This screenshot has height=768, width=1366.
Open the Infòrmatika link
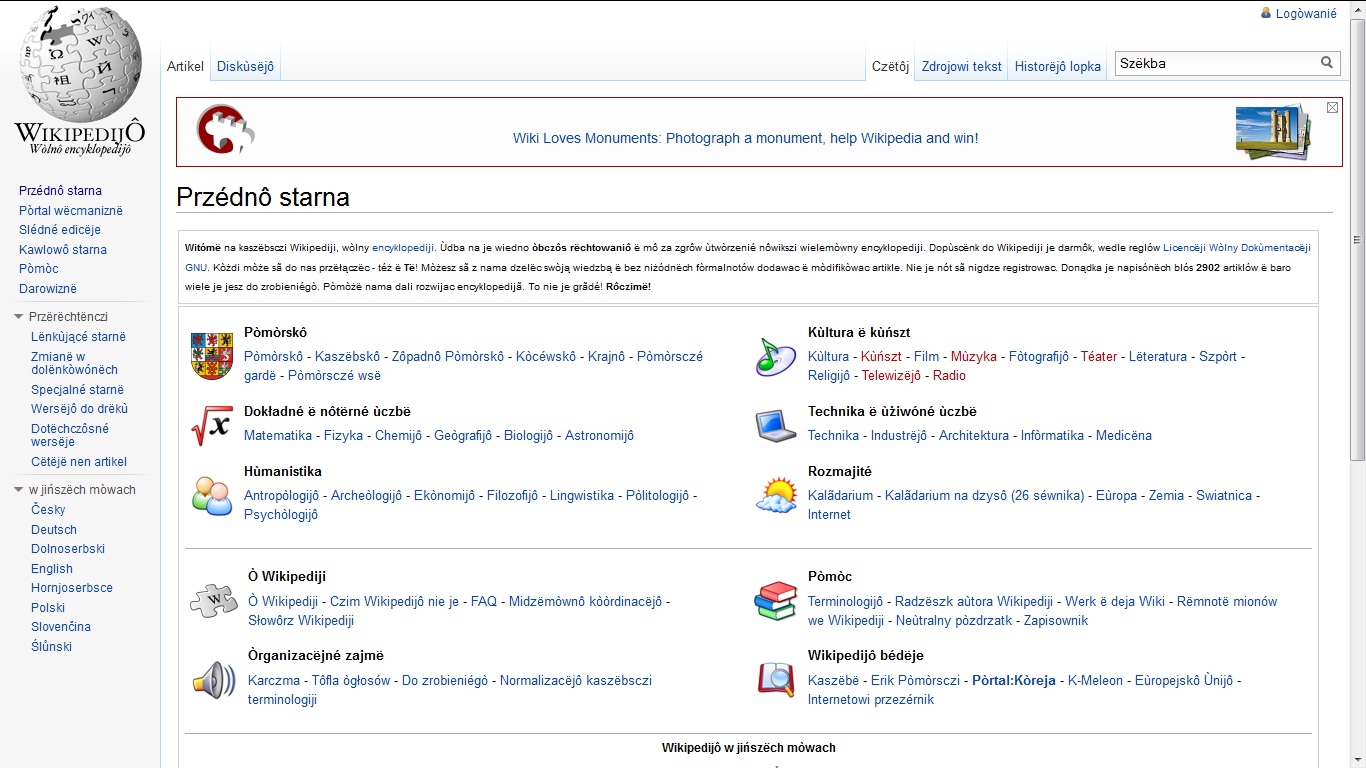tap(1052, 436)
